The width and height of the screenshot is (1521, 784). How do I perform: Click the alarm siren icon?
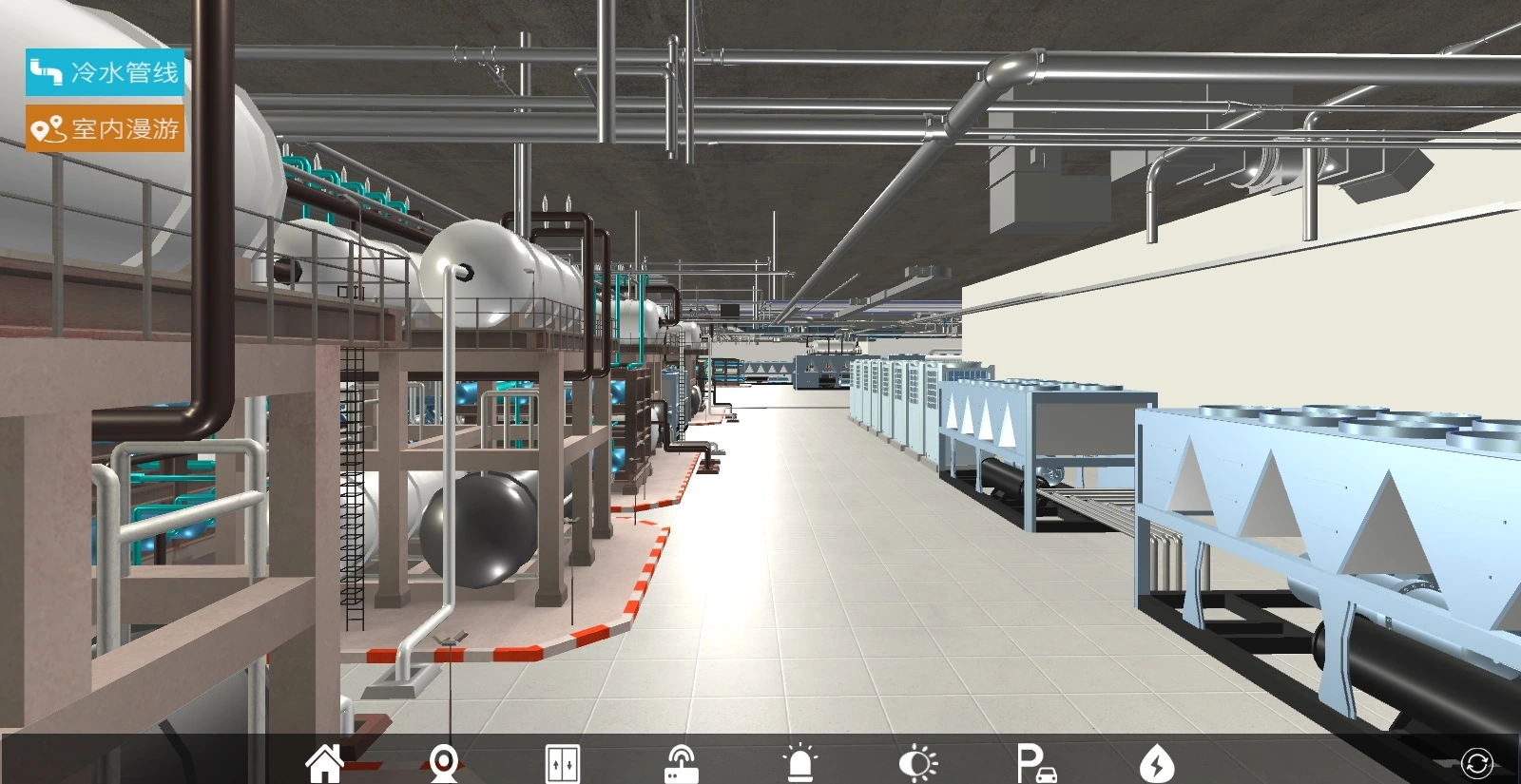click(x=800, y=763)
